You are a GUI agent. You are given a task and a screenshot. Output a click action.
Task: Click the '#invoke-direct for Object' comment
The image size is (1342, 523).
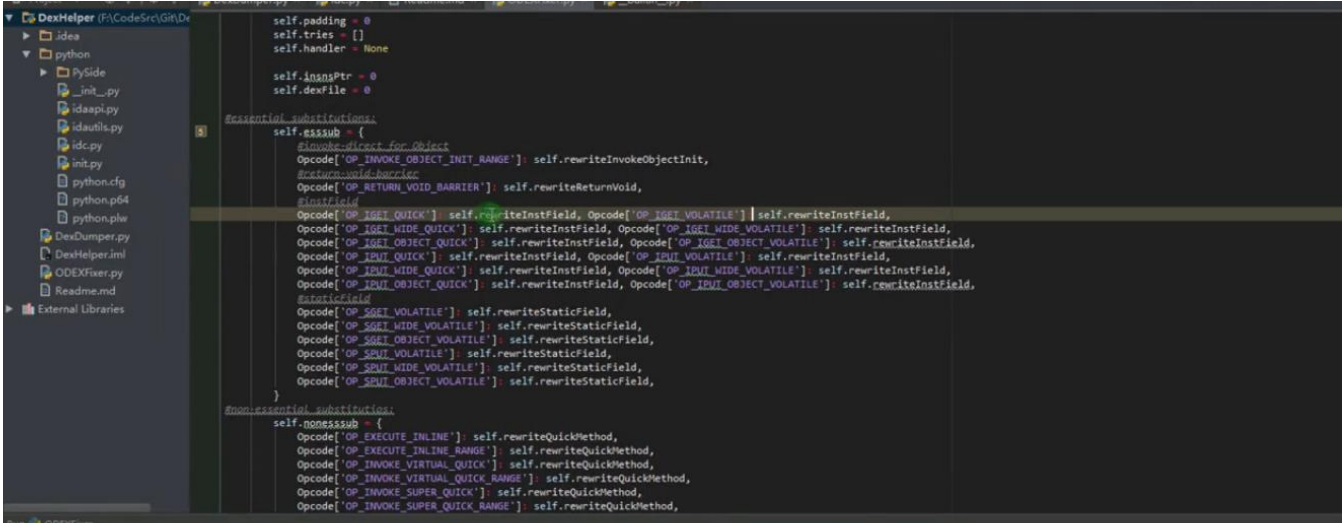[372, 145]
